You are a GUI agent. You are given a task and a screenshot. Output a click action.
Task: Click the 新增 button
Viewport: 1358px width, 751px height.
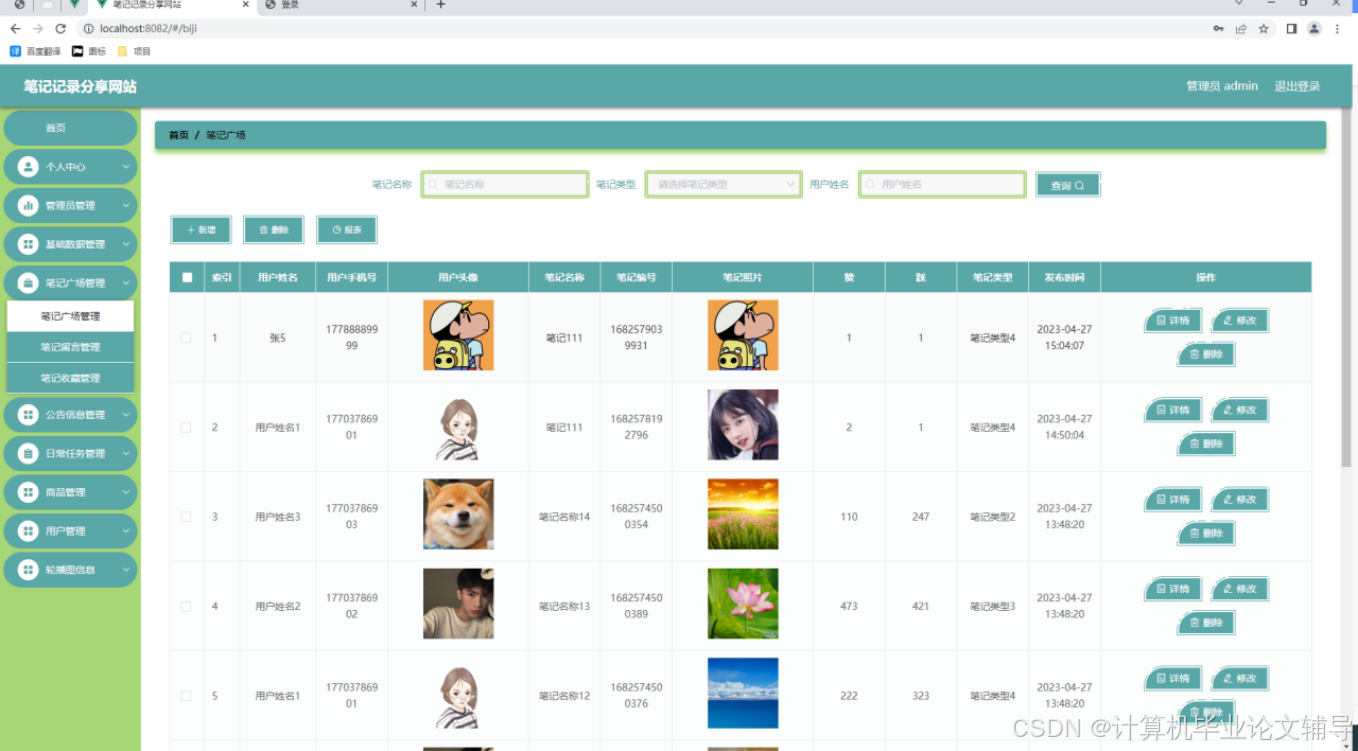[201, 230]
